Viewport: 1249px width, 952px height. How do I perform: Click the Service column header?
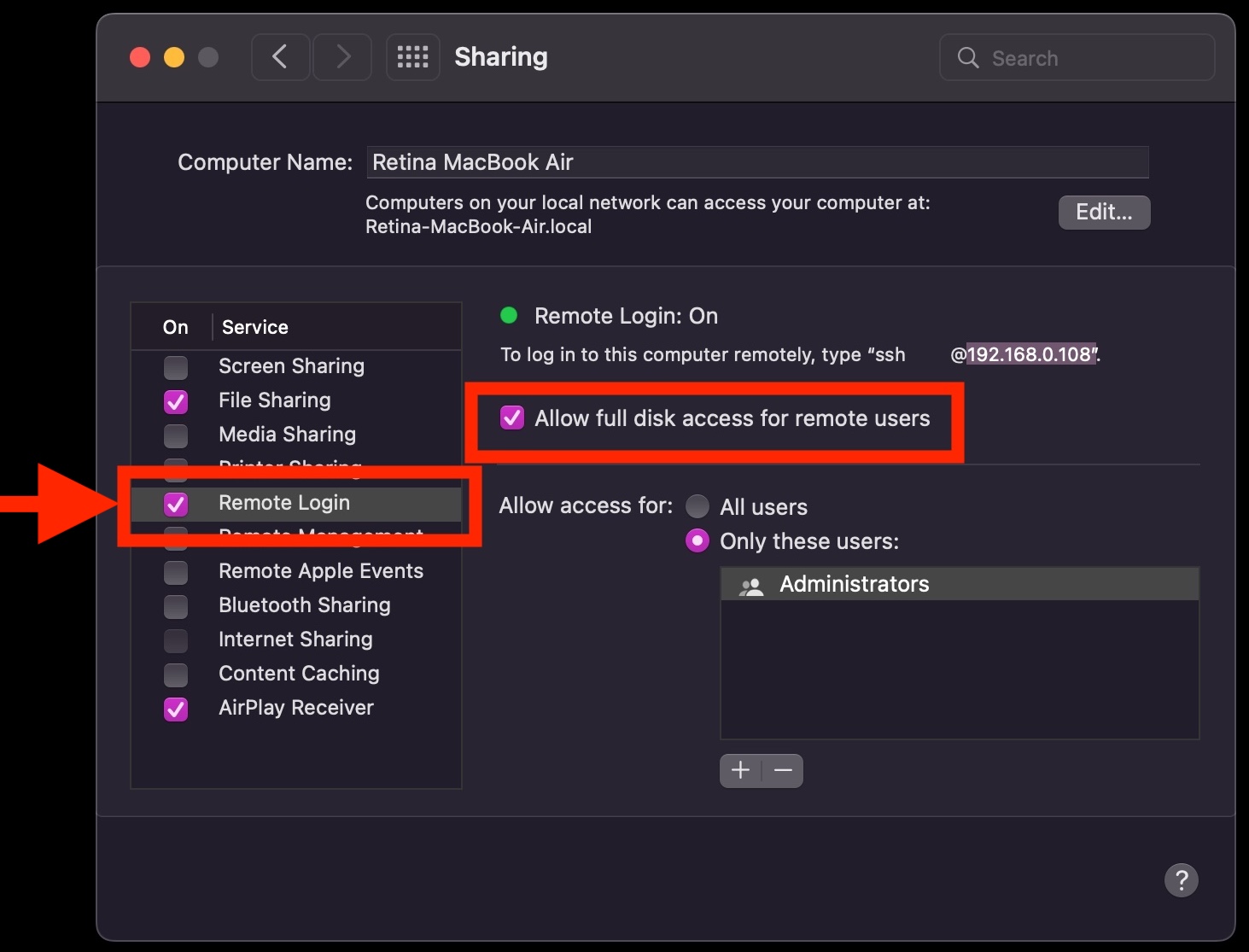pos(255,327)
